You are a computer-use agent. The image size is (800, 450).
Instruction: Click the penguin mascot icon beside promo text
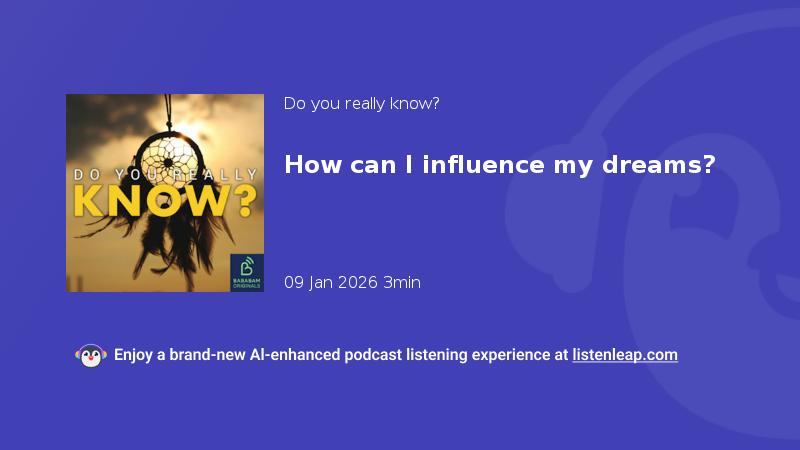click(x=91, y=356)
